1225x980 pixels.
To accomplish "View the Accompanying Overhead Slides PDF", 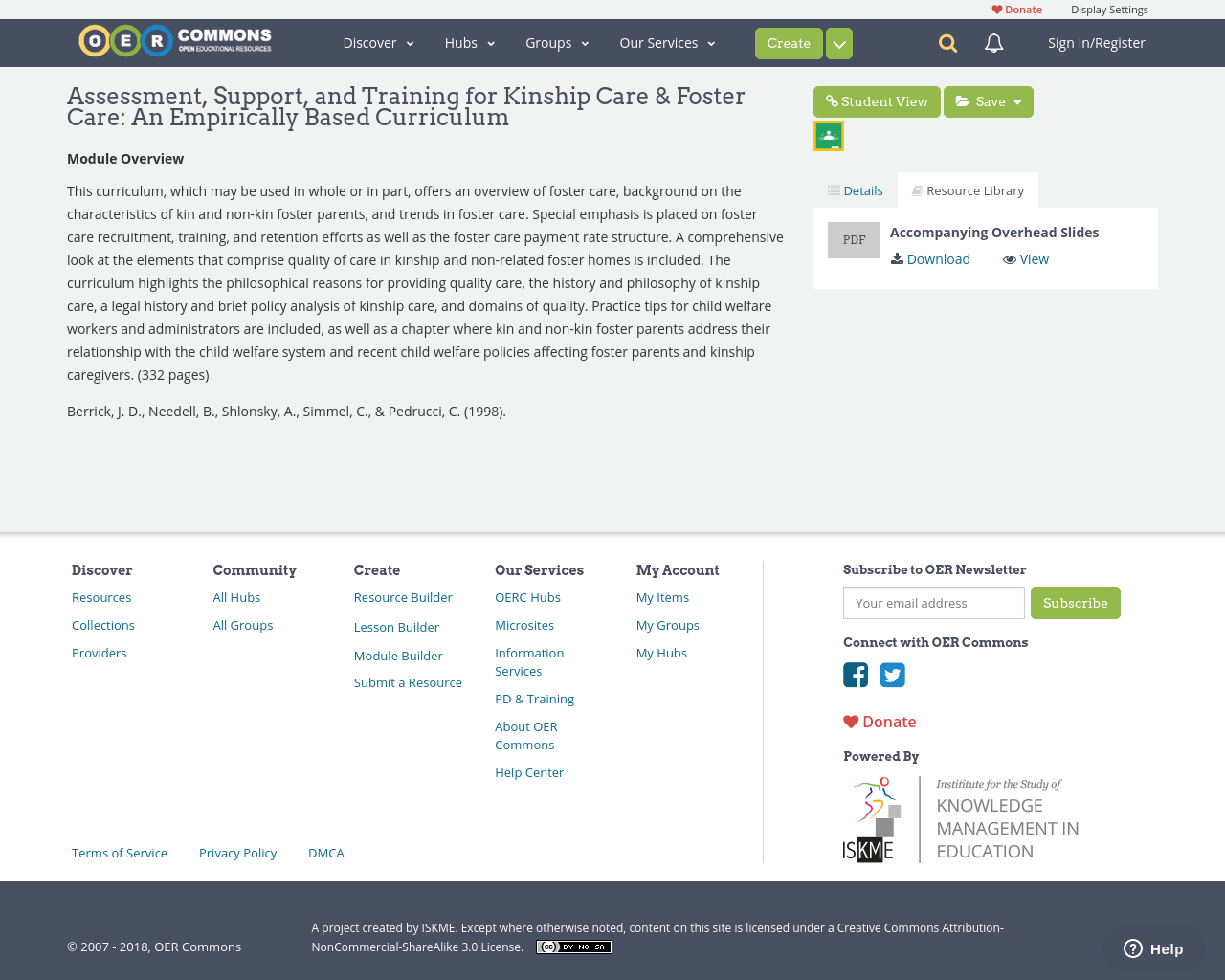I will pyautogui.click(x=1033, y=258).
